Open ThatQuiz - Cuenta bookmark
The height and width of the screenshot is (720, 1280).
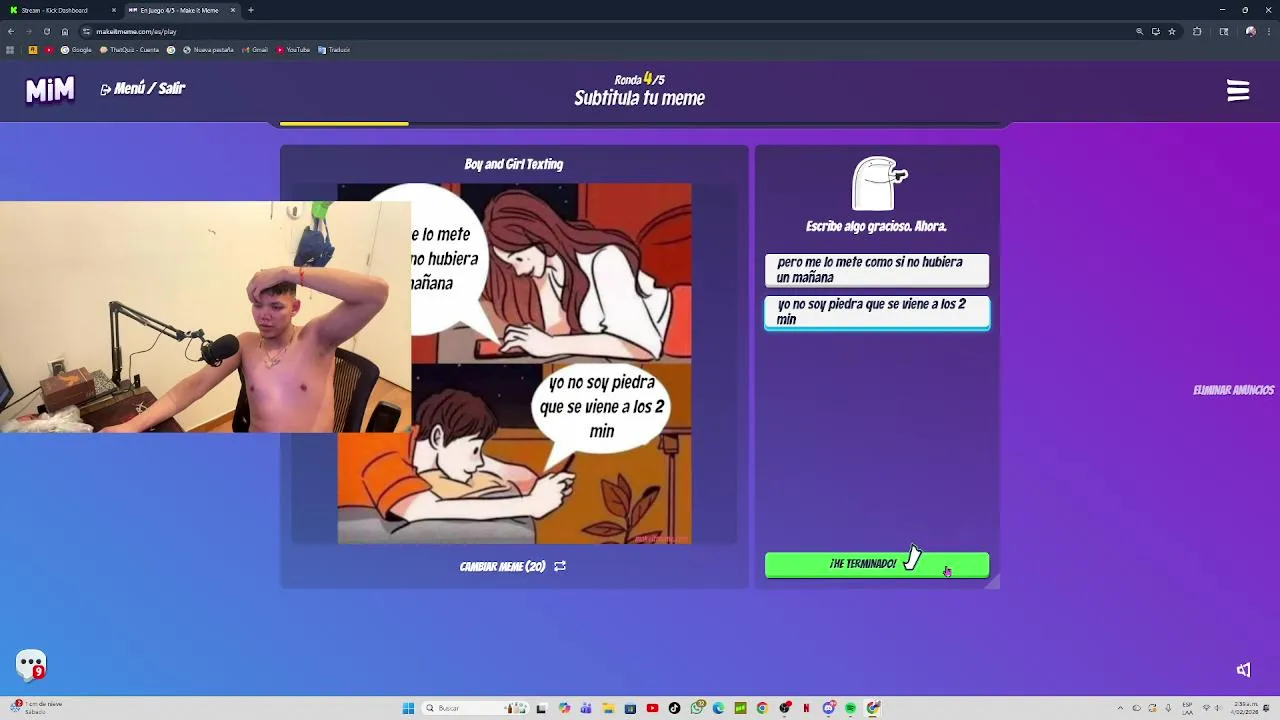(129, 50)
